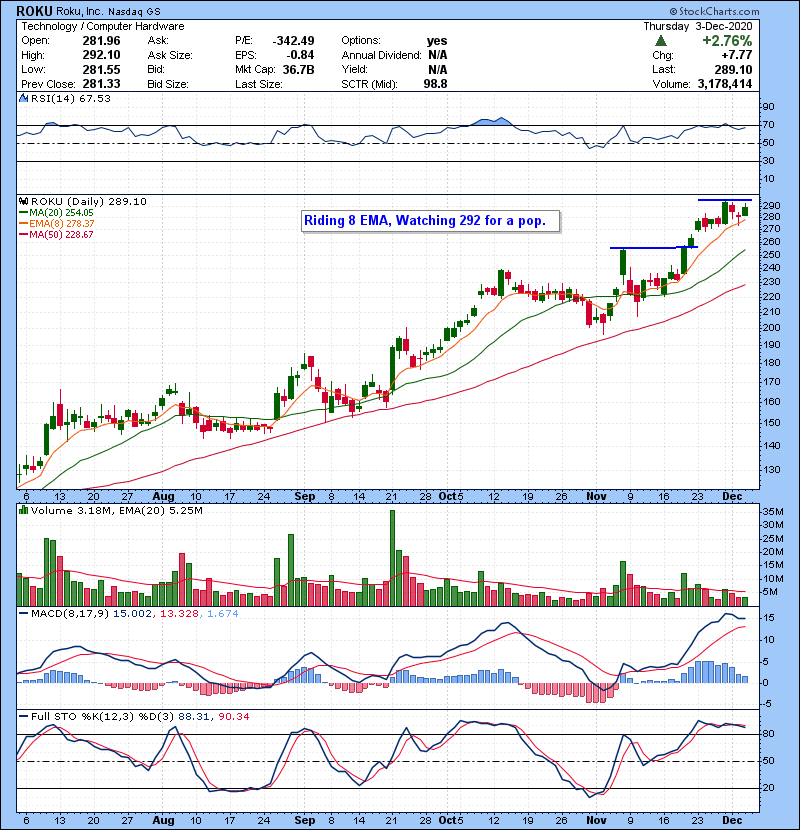
Task: Select the Prev Close value 281.33
Action: pyautogui.click(x=101, y=84)
